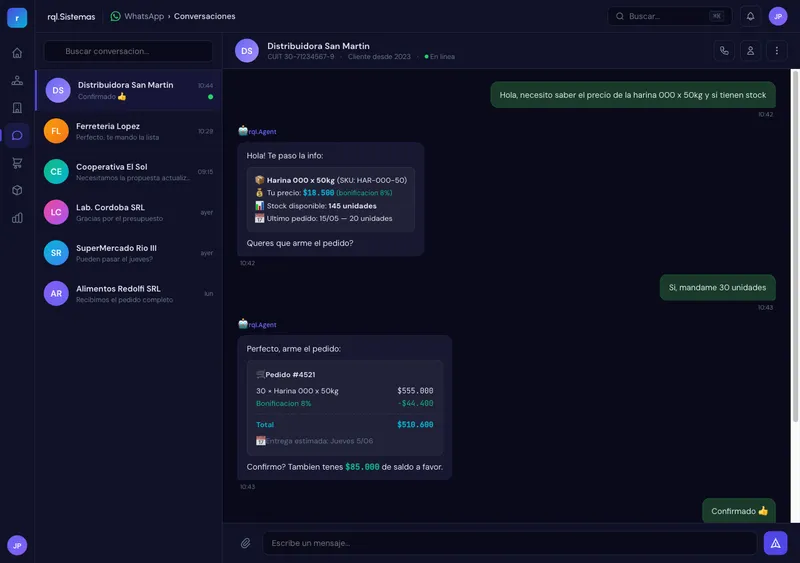The width and height of the screenshot is (800, 563).
Task: Click the 'Si, mandame 30 unidades' message
Action: (717, 287)
